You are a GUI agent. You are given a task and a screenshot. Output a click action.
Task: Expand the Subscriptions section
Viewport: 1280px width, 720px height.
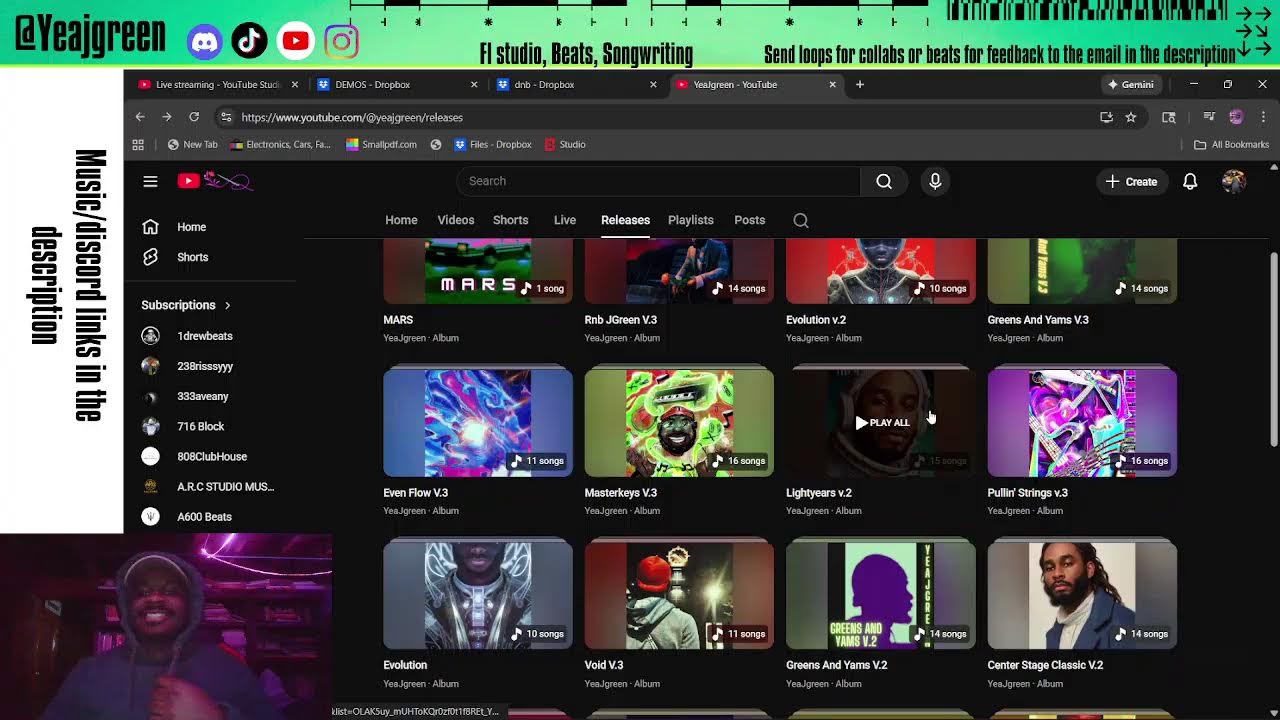(186, 305)
